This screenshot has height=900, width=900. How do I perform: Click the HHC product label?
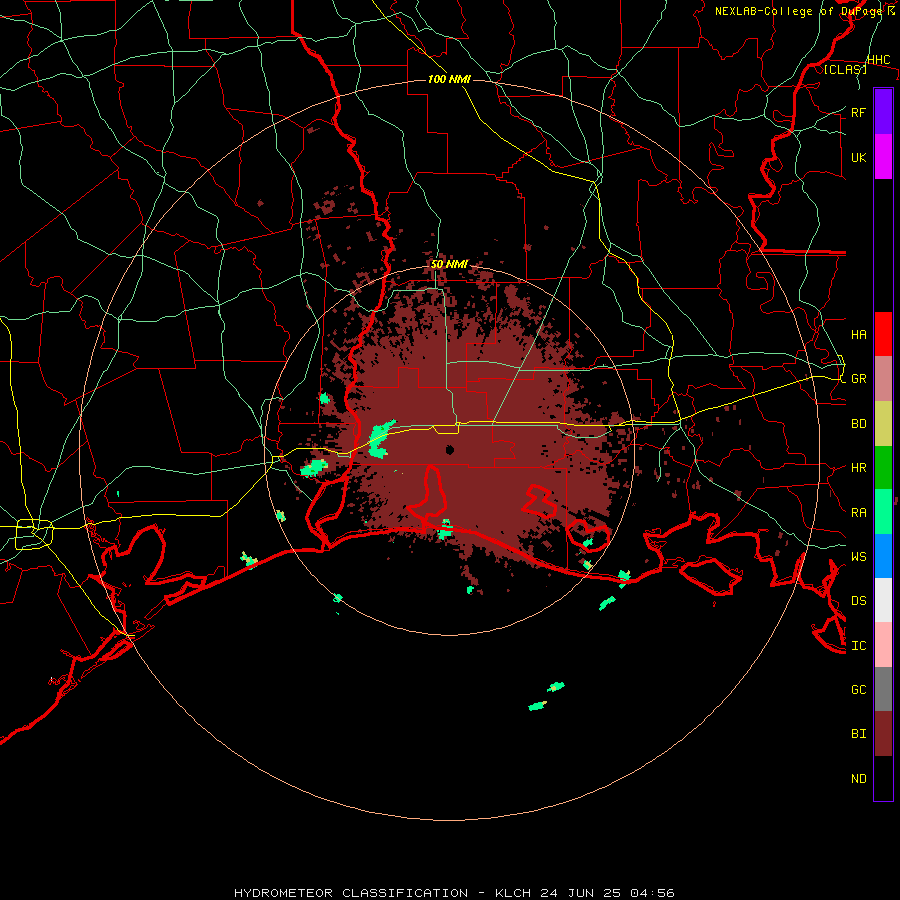(x=879, y=60)
